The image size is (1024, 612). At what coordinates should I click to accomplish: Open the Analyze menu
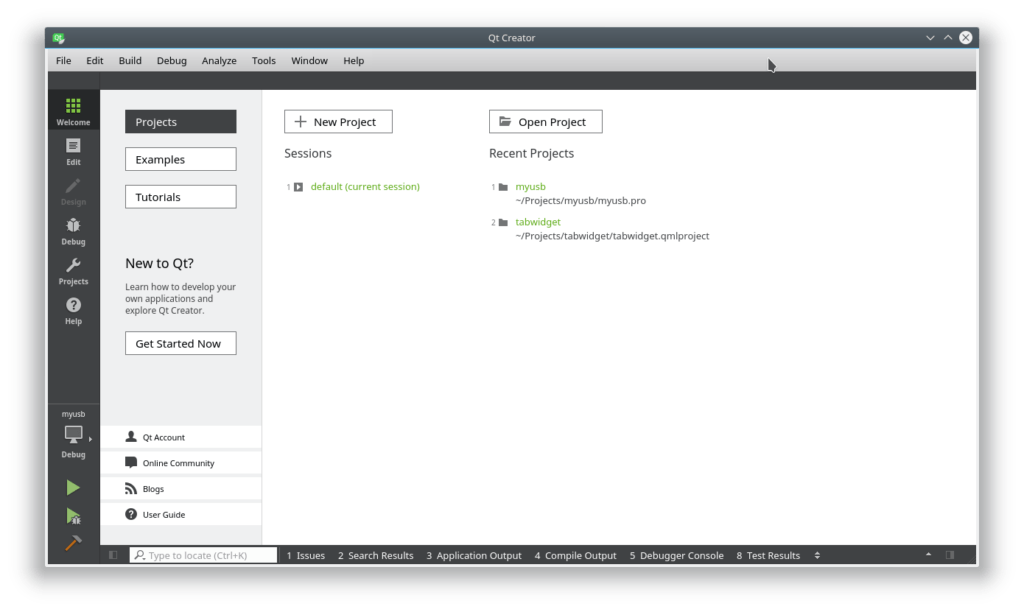(219, 60)
